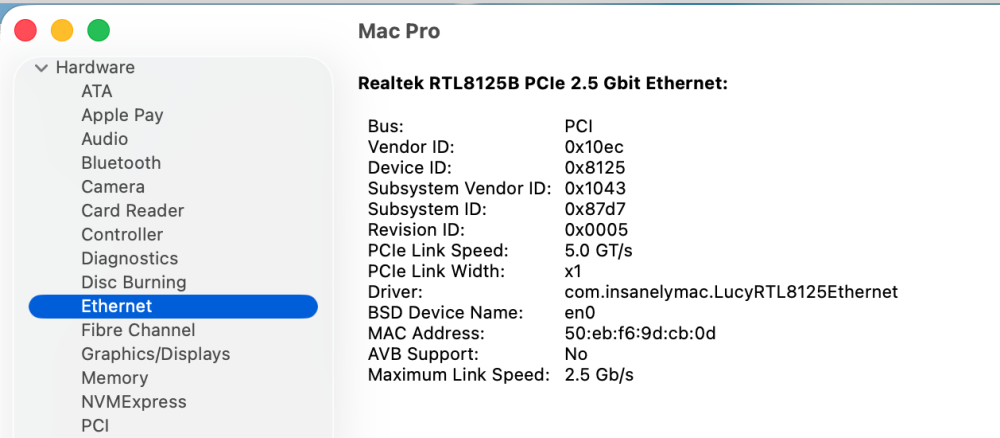Click the MAC Address: field label
This screenshot has height=438, width=1000.
[426, 333]
